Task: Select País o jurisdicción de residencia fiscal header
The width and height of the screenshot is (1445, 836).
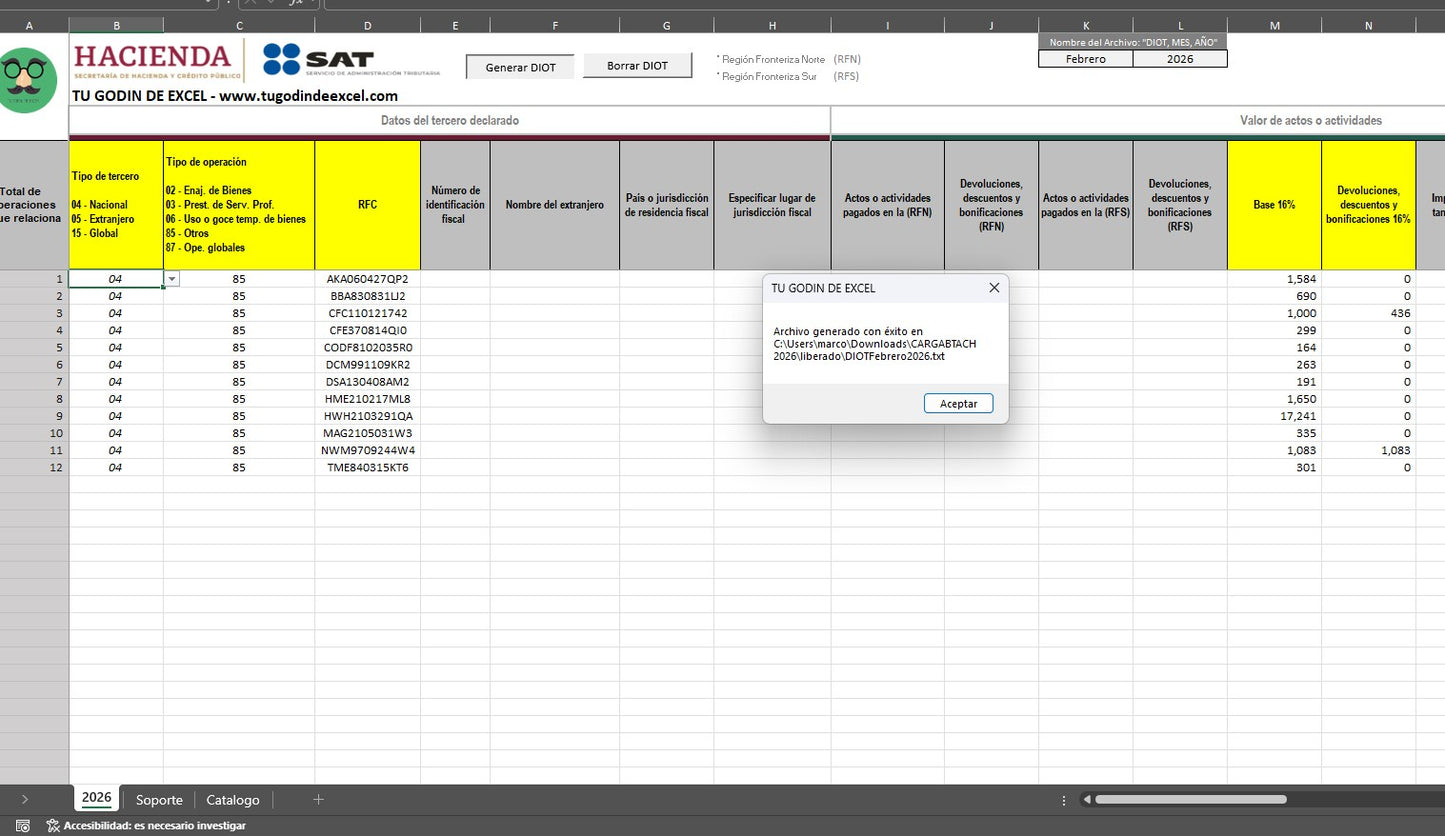Action: point(666,205)
